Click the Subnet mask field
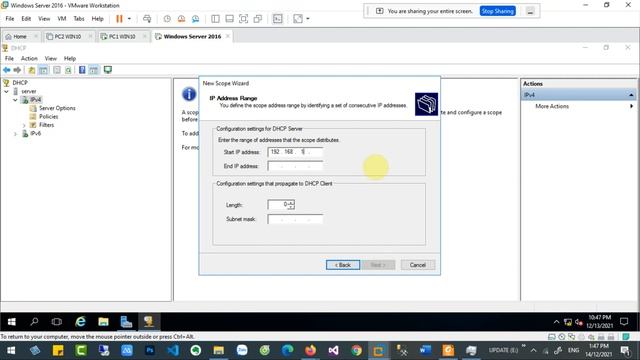 click(x=295, y=219)
